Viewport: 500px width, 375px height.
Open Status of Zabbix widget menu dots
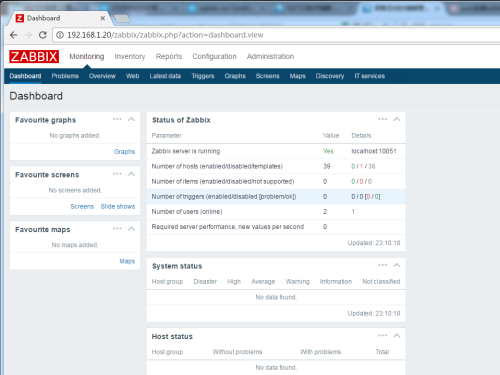383,119
